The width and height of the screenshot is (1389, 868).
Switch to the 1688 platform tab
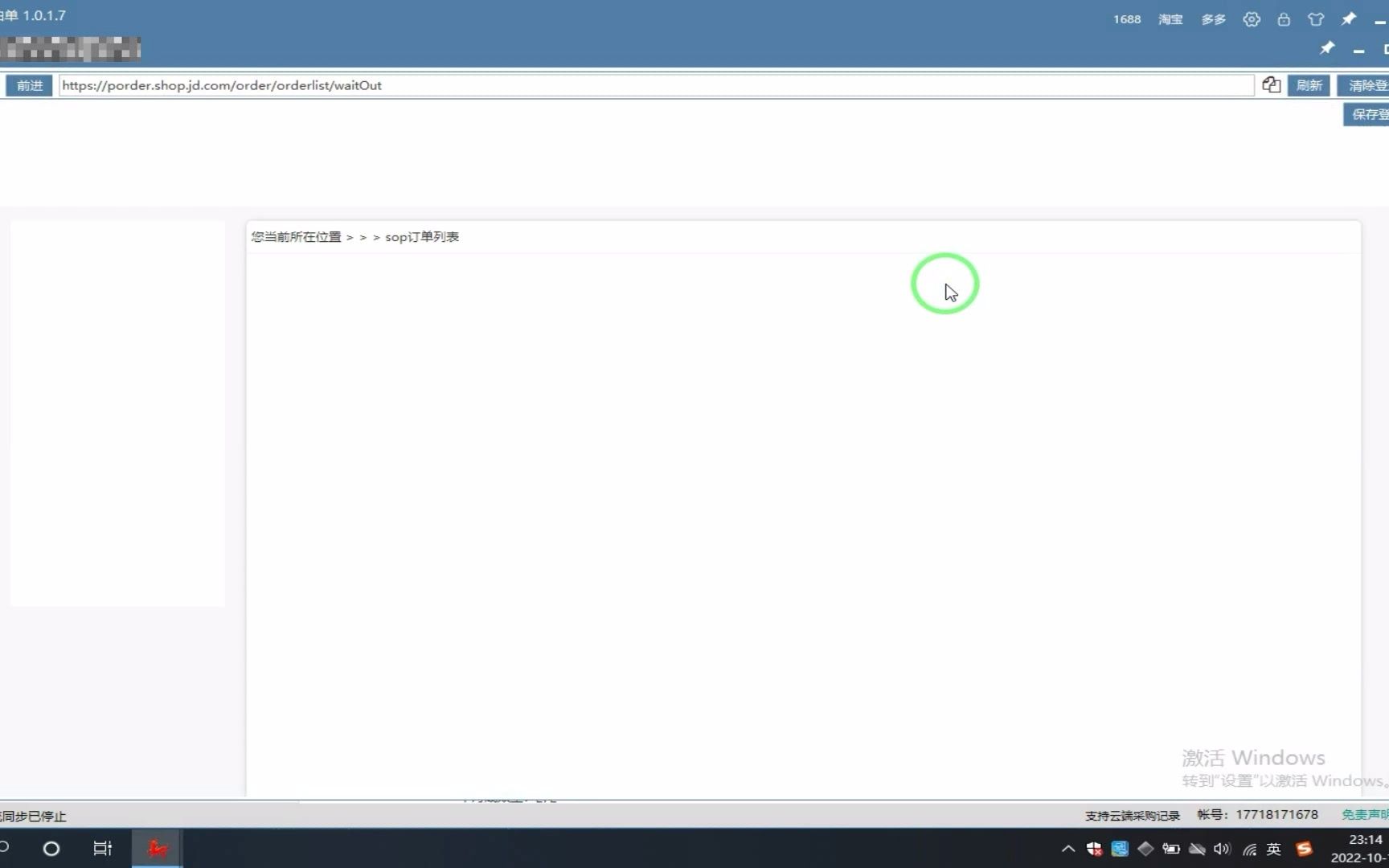click(x=1127, y=19)
